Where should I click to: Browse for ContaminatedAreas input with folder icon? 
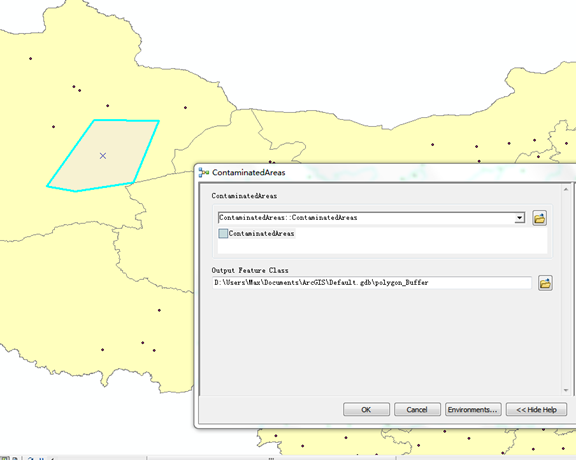[x=539, y=218]
